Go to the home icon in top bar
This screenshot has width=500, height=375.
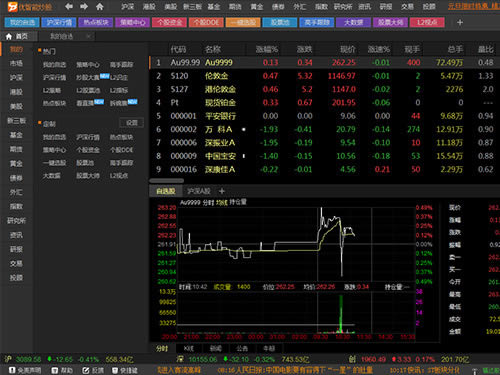pyautogui.click(x=99, y=6)
